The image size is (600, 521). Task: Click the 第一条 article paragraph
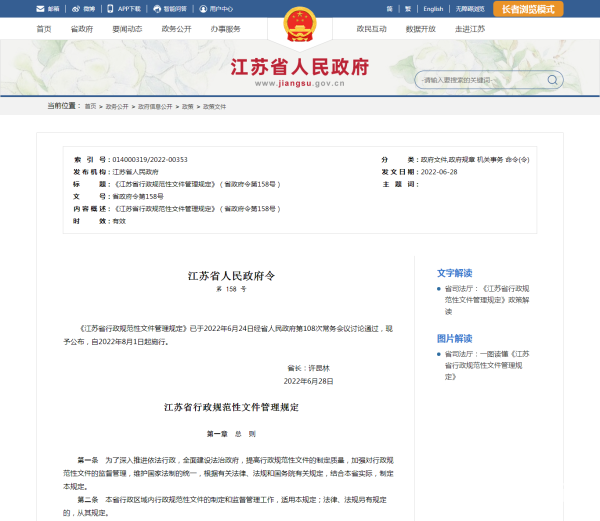click(x=228, y=473)
